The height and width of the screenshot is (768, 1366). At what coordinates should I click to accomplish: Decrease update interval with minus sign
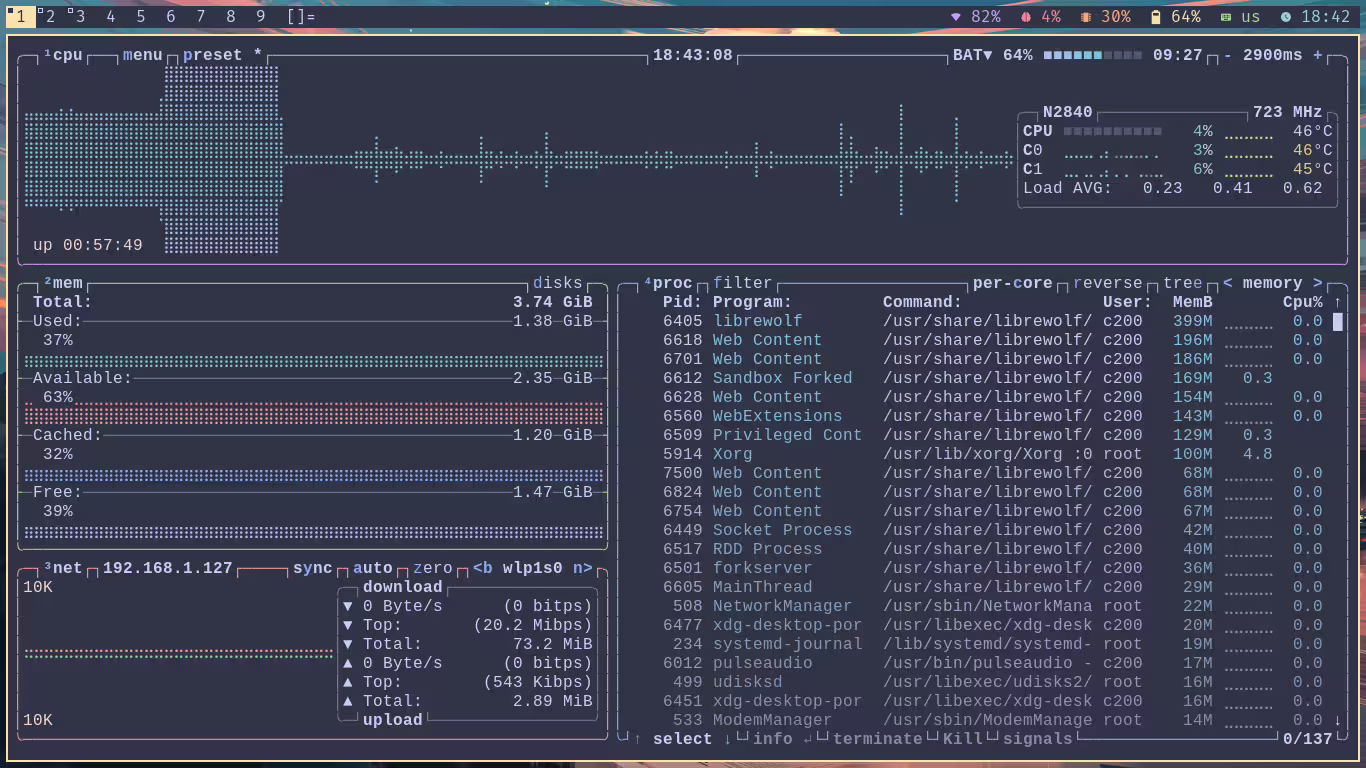point(1228,55)
